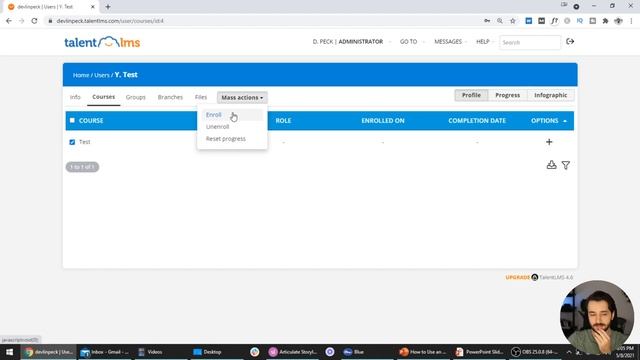Sort by ENROLLED ON column header
This screenshot has height=360, width=640.
tap(383, 121)
